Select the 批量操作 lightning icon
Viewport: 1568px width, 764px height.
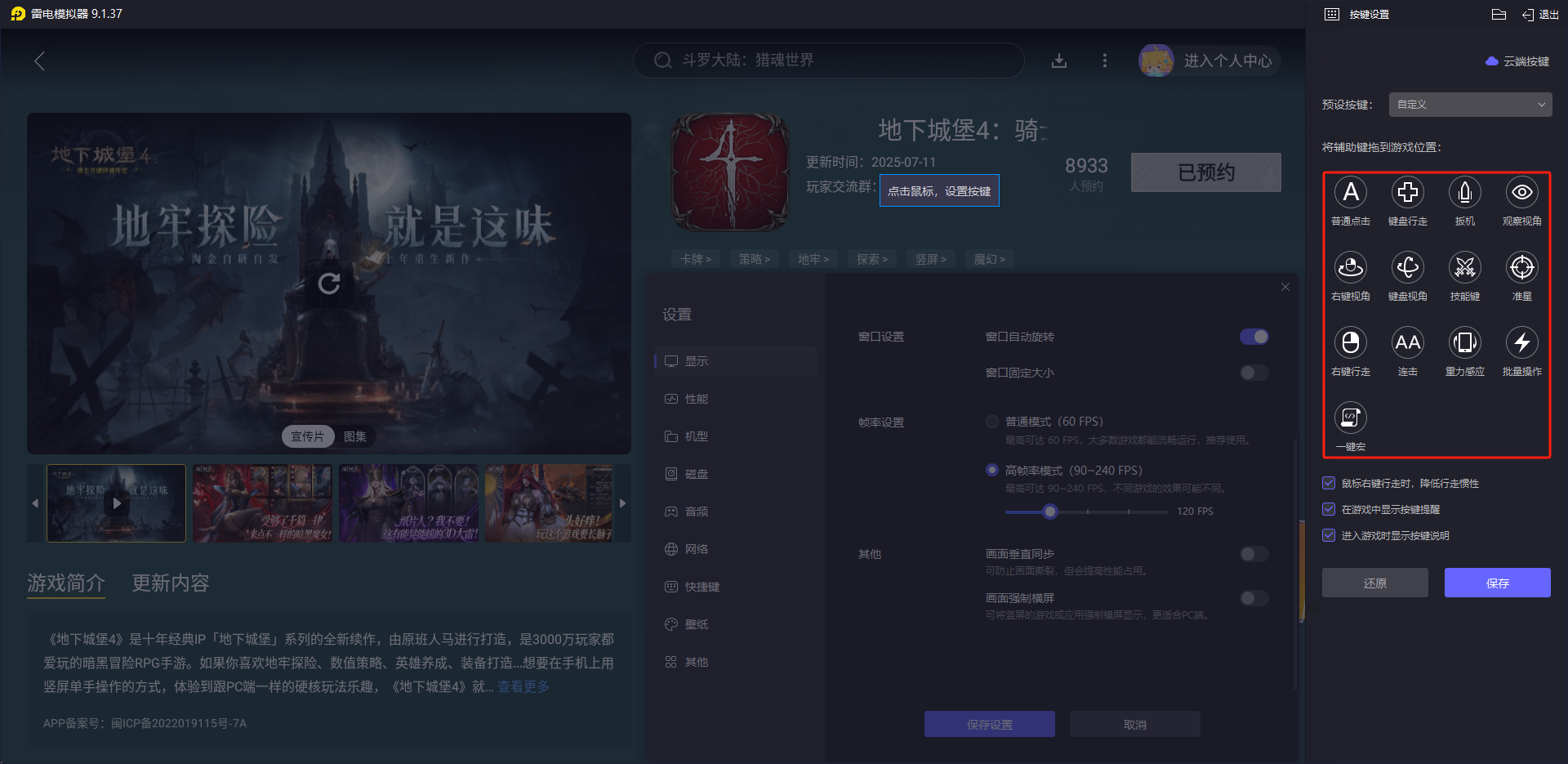[1522, 343]
